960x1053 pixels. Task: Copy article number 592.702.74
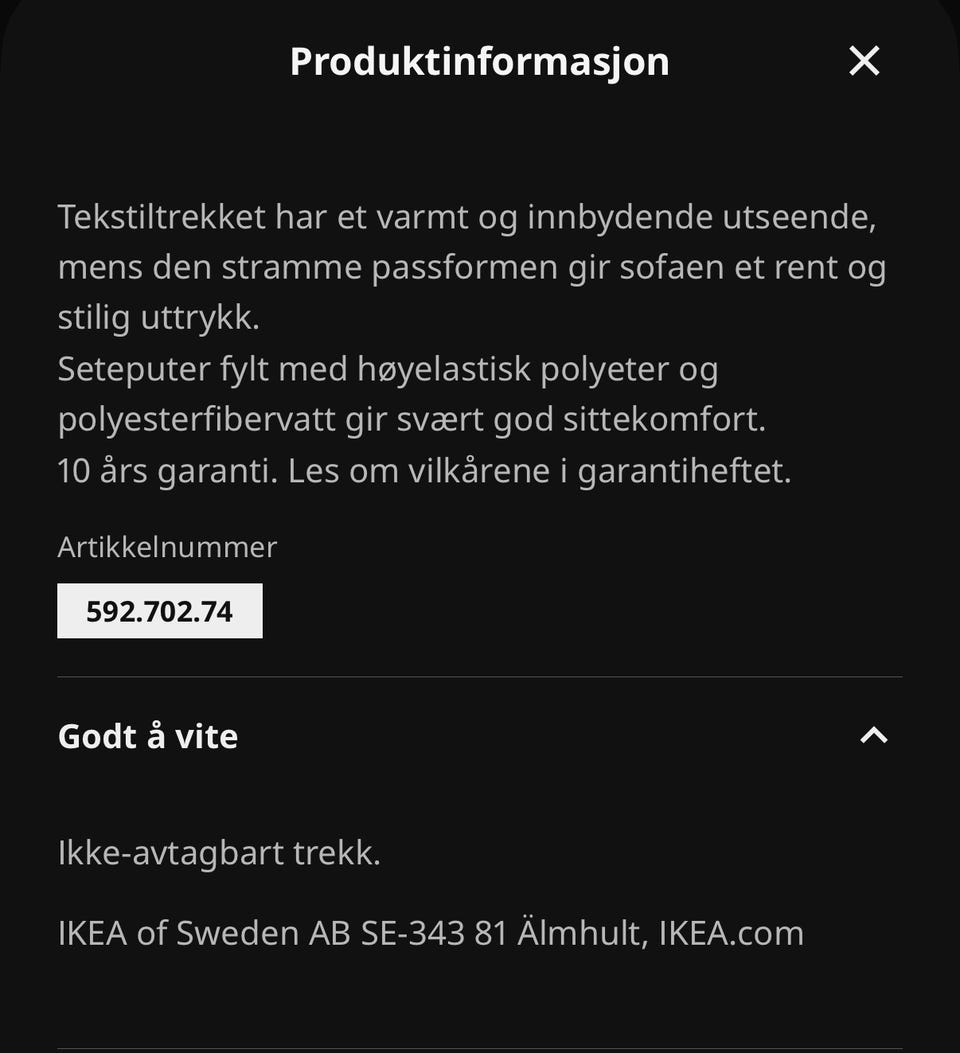coord(160,611)
